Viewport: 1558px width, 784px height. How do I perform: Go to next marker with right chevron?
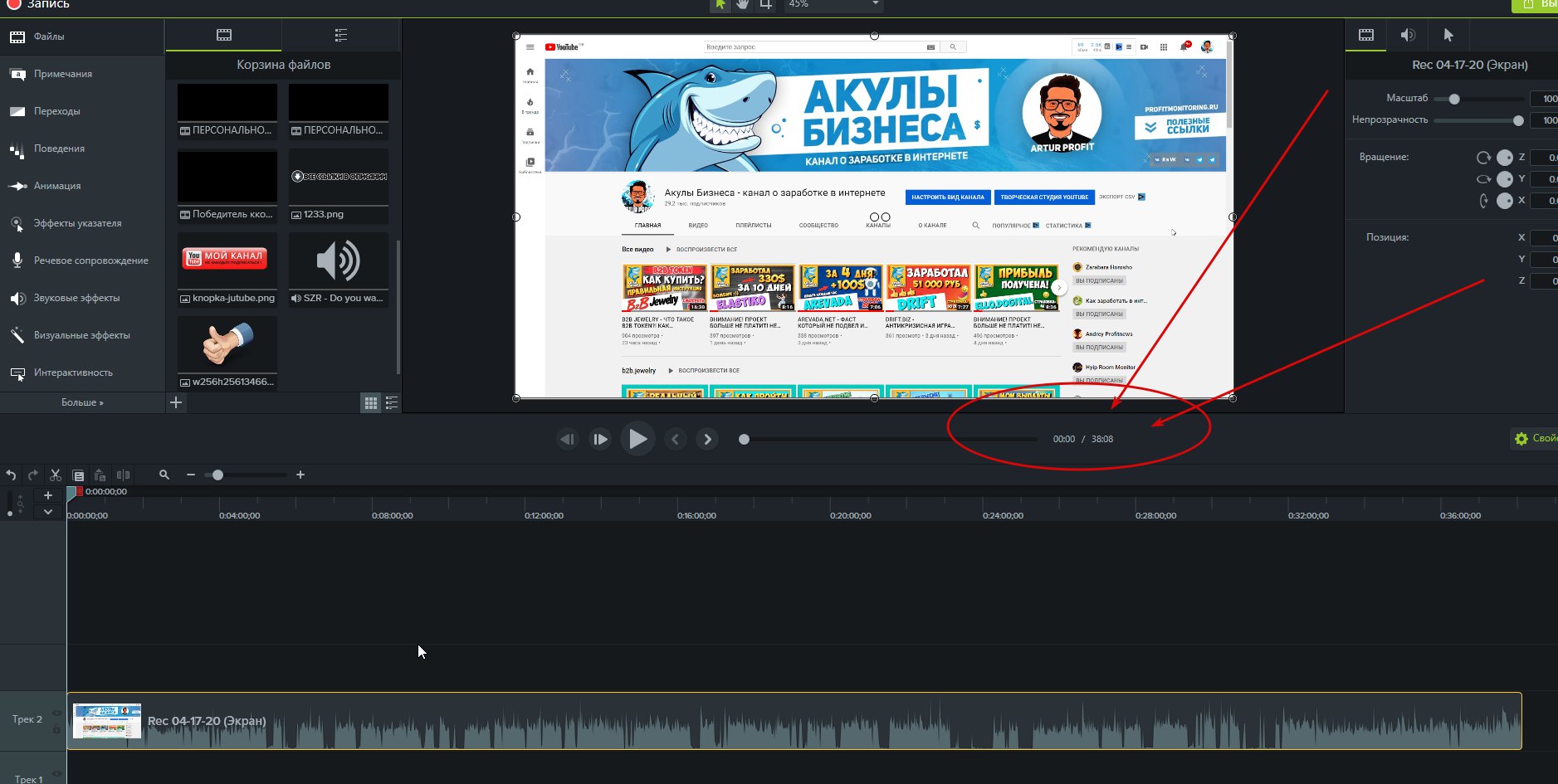click(707, 440)
